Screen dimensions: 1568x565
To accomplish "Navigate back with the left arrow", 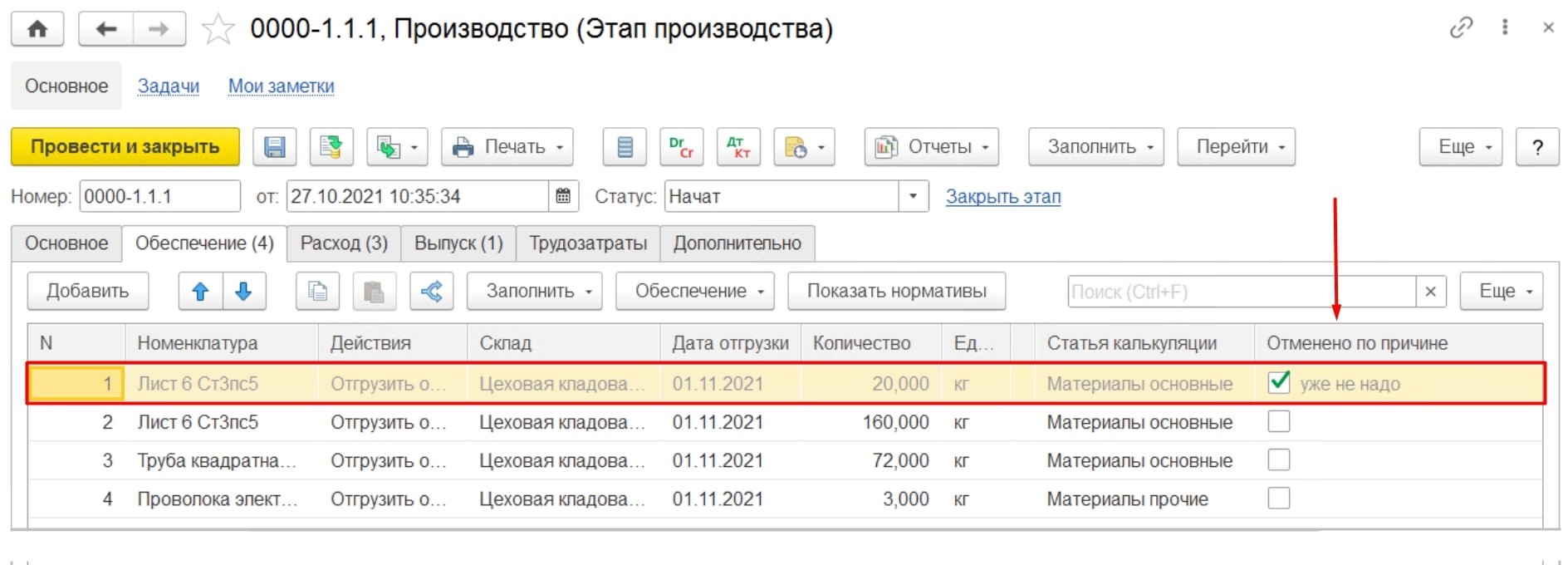I will click(x=105, y=29).
